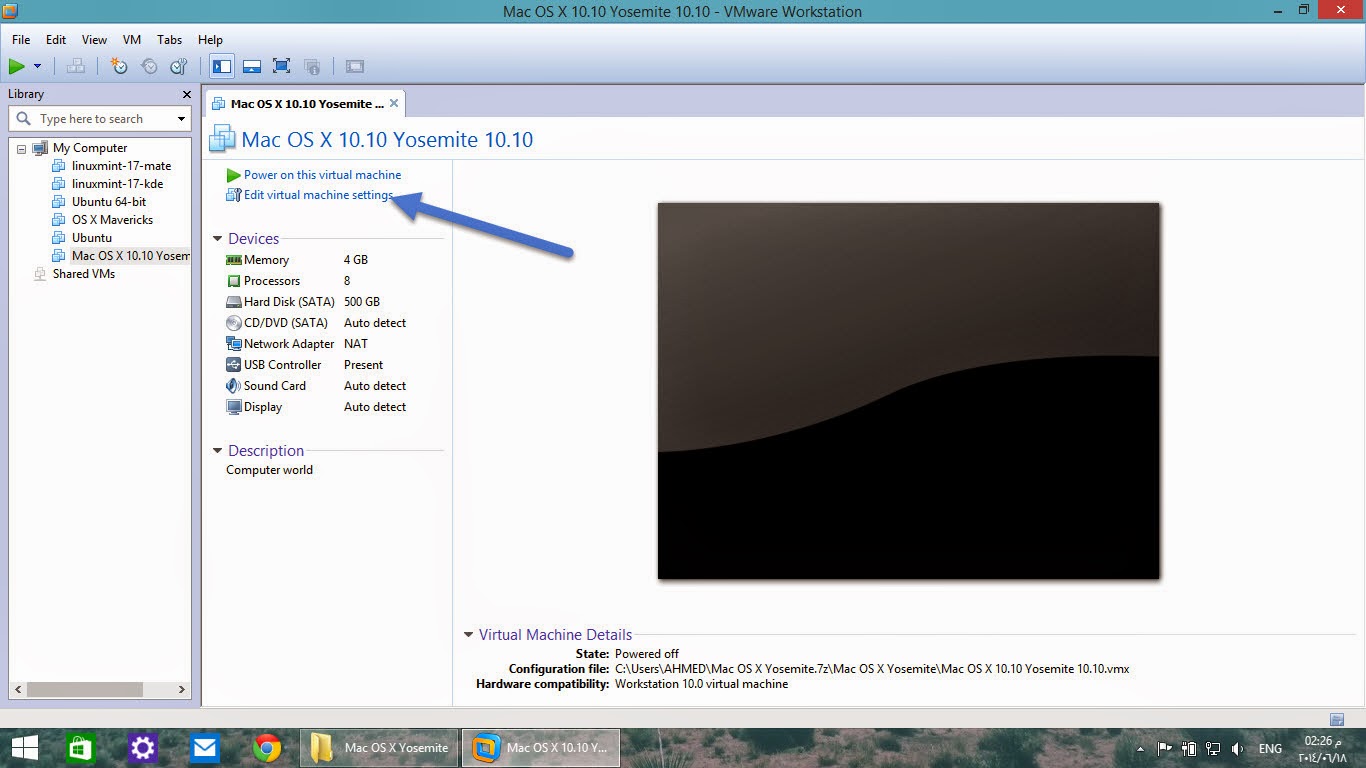Click the VM screen preview thumbnail
Image resolution: width=1366 pixels, height=768 pixels.
coord(909,391)
